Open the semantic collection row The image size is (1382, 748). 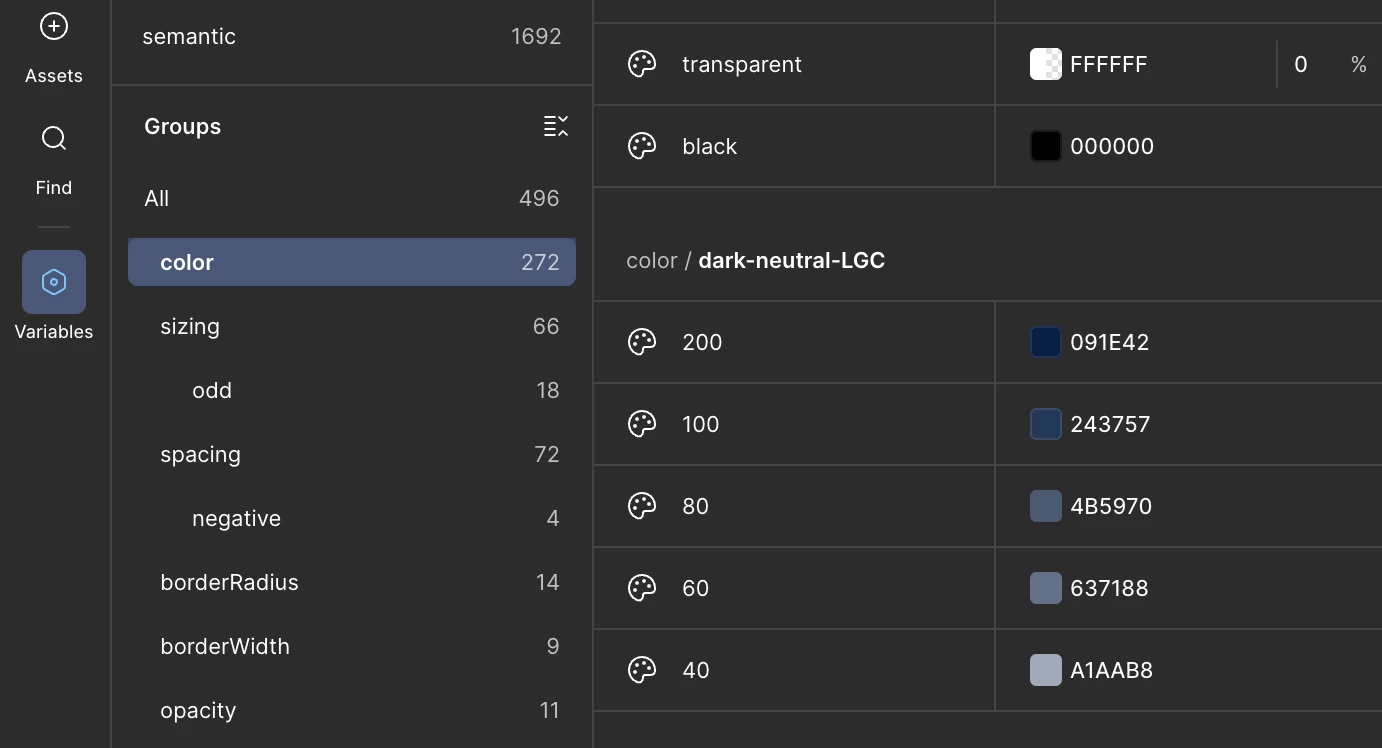click(352, 37)
